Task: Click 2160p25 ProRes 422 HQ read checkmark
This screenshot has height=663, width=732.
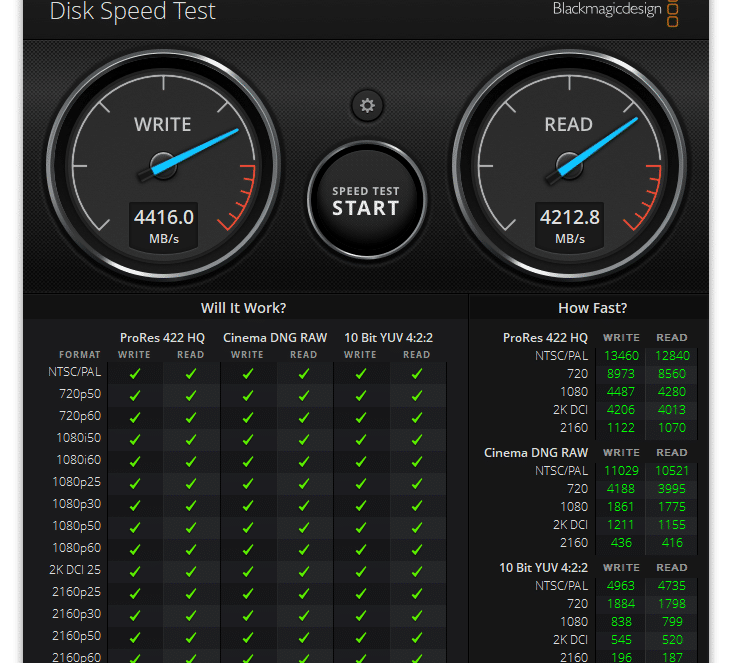Action: [x=190, y=593]
